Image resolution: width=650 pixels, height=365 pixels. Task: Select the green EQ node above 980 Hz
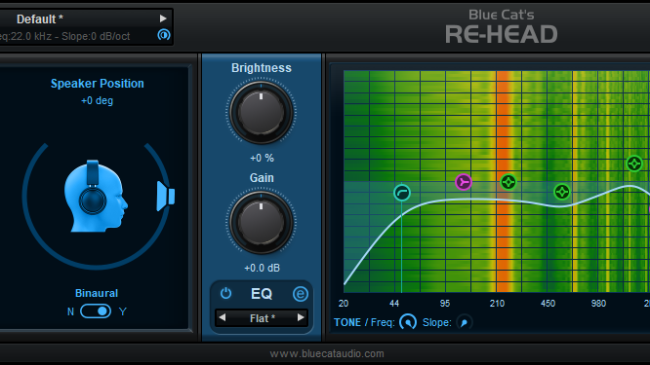coord(634,163)
